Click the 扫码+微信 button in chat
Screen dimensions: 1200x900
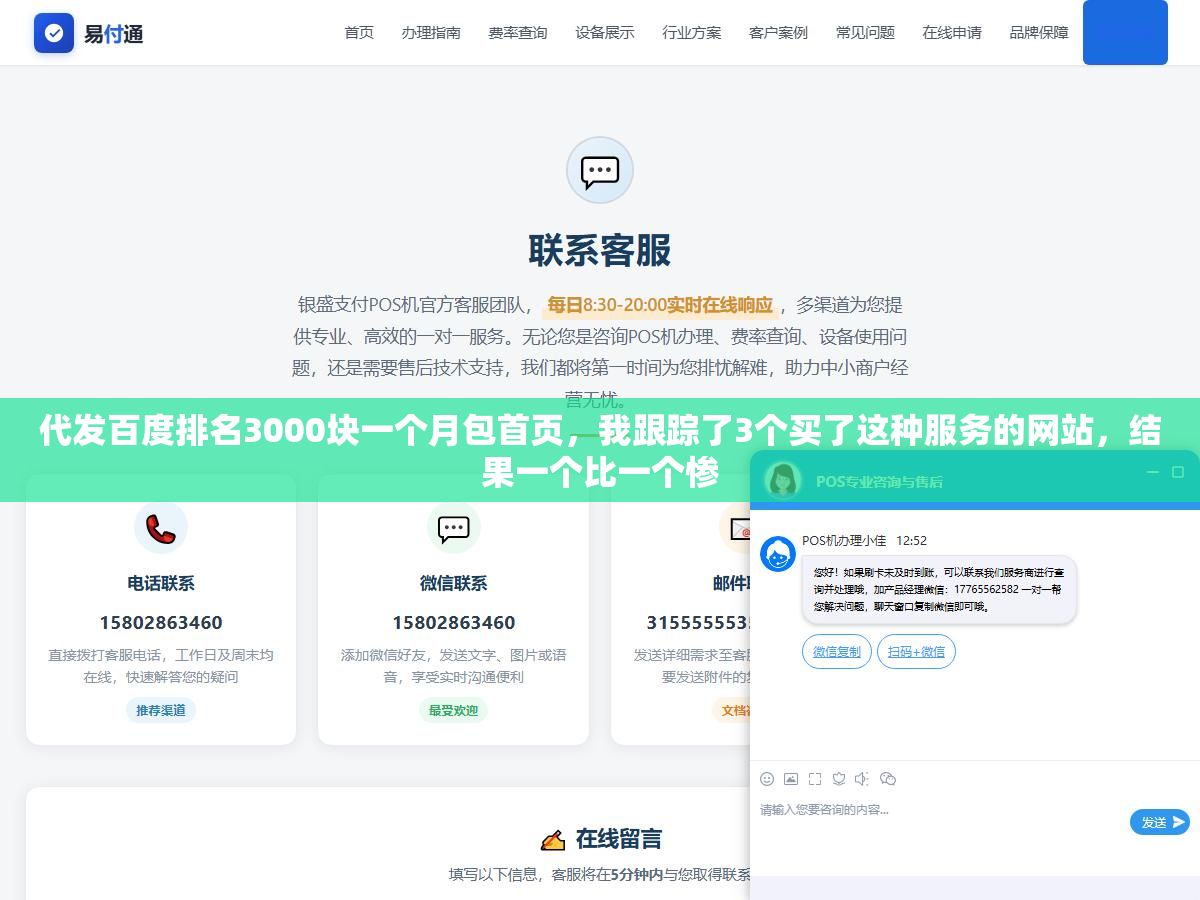pos(917,652)
